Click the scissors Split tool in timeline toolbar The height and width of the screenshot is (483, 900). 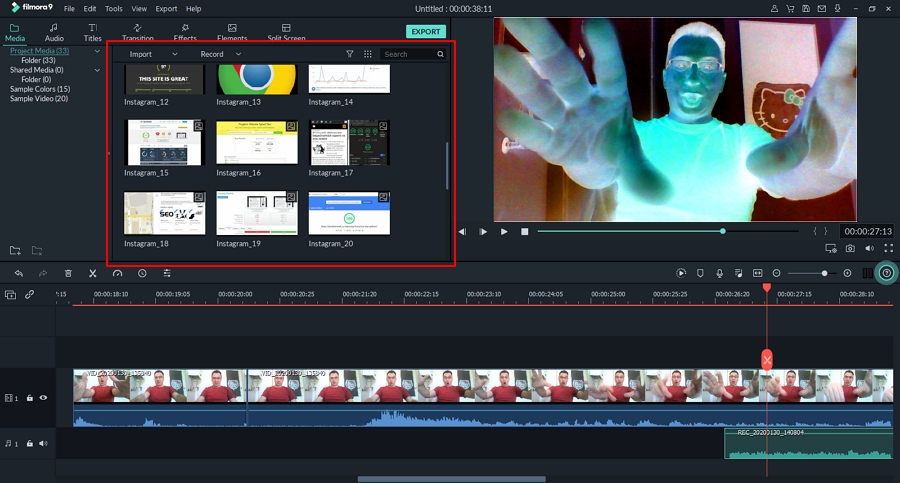(92, 273)
